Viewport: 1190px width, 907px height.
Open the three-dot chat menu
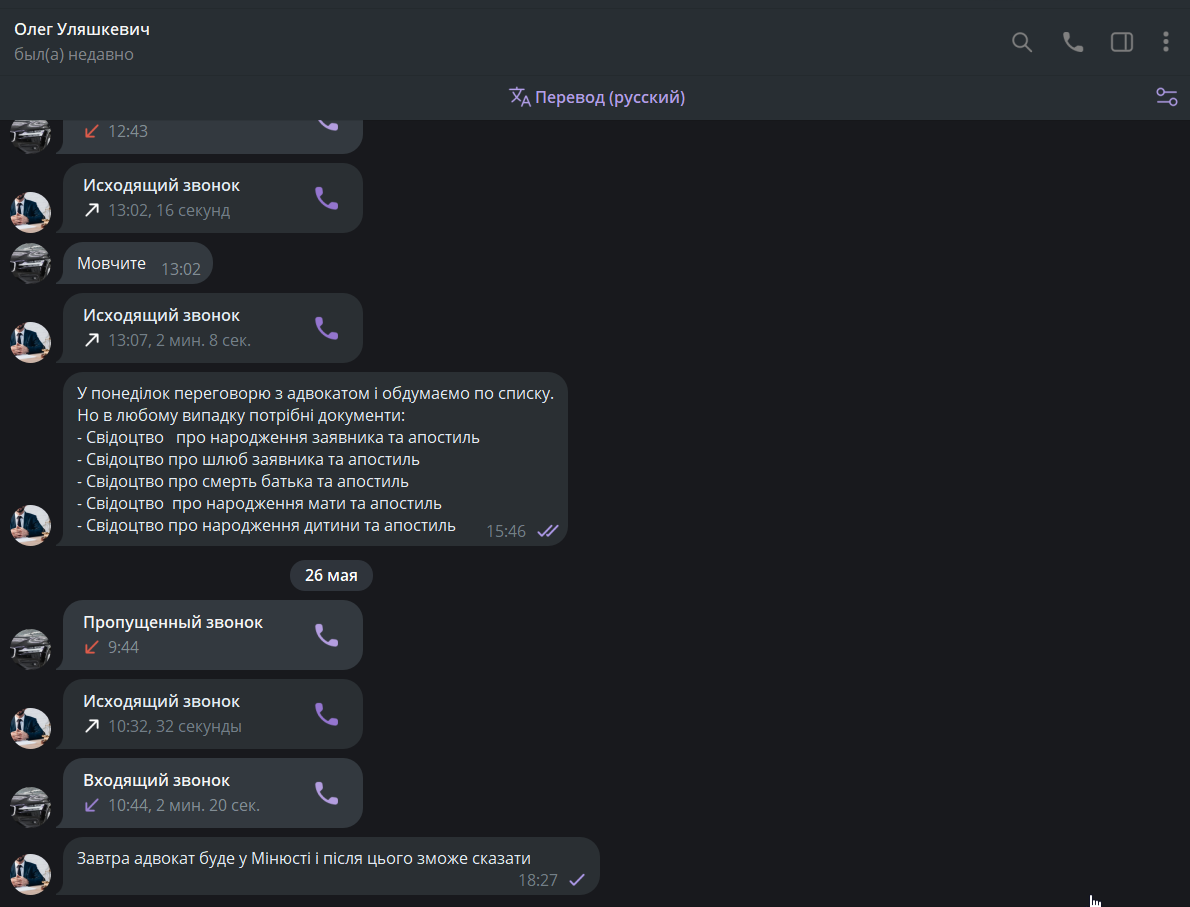click(x=1166, y=42)
